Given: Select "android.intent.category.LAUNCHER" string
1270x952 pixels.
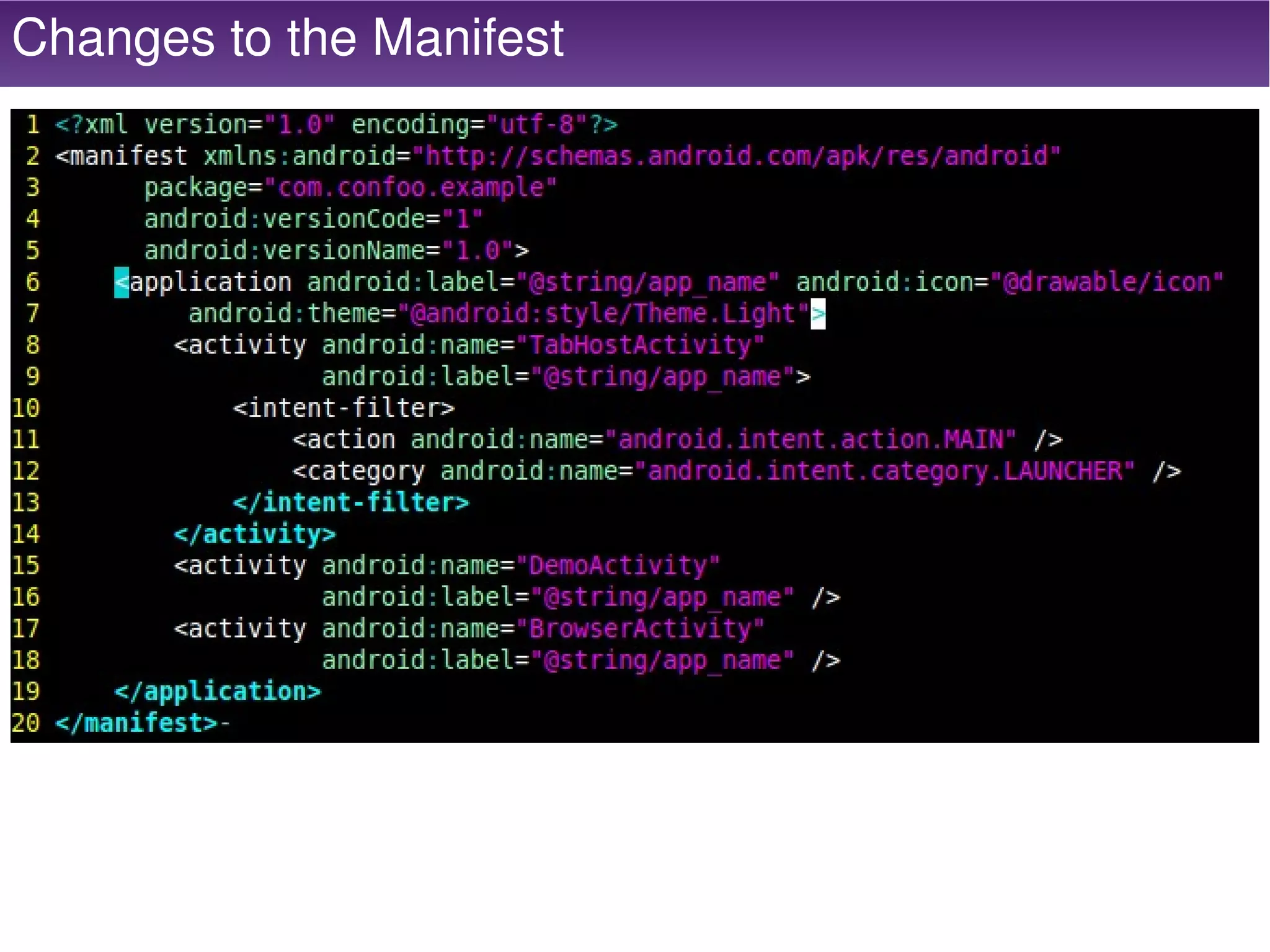Looking at the screenshot, I should point(884,471).
